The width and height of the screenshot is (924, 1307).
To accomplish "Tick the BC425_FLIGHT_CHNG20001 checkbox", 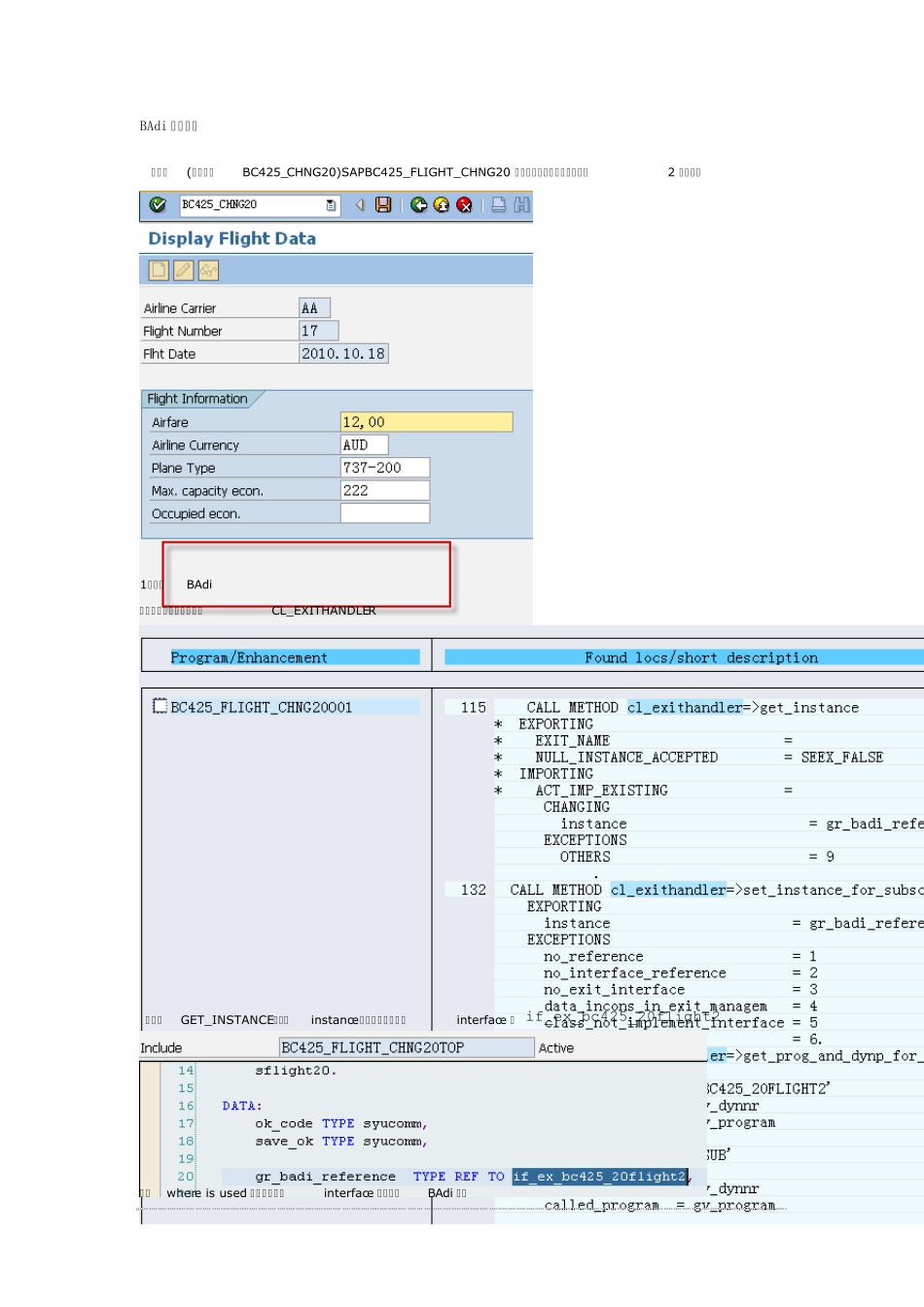I will (x=160, y=706).
